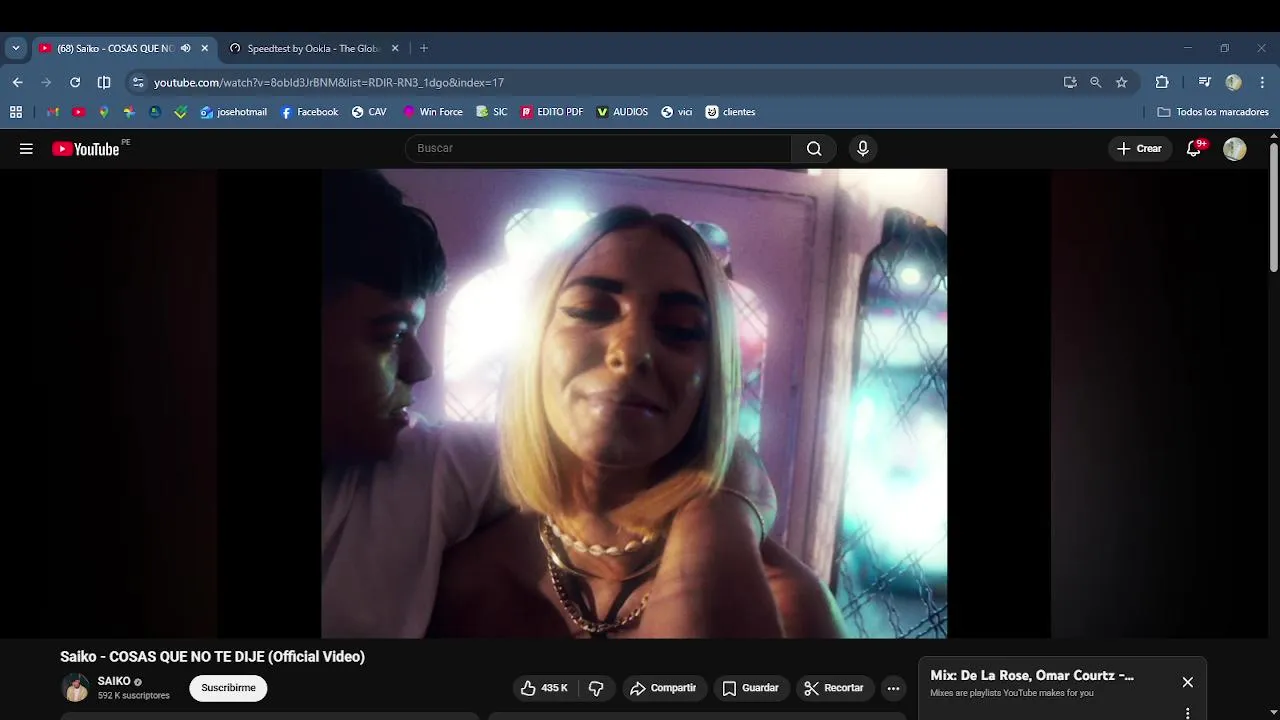Open Google Photos bookmark icon

pyautogui.click(x=129, y=112)
